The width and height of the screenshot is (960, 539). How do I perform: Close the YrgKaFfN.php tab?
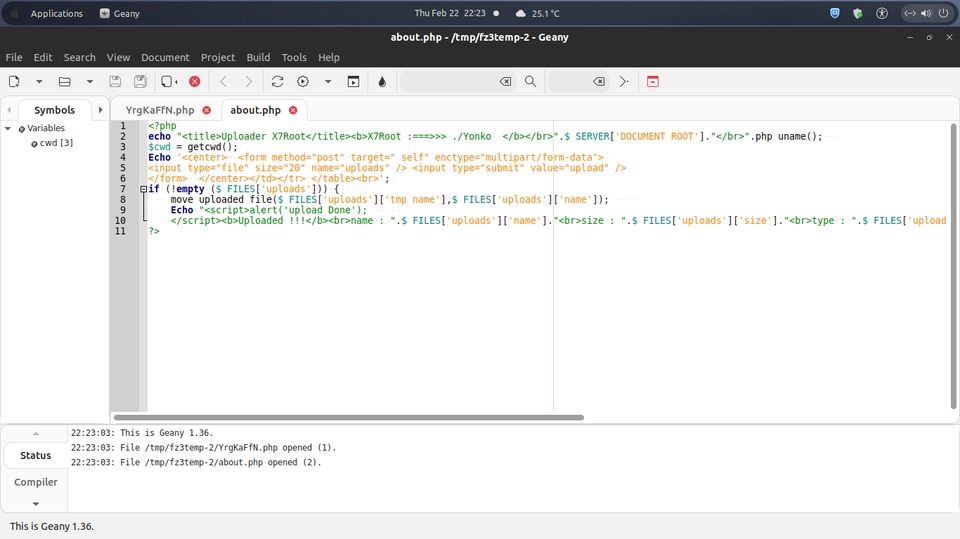click(207, 110)
